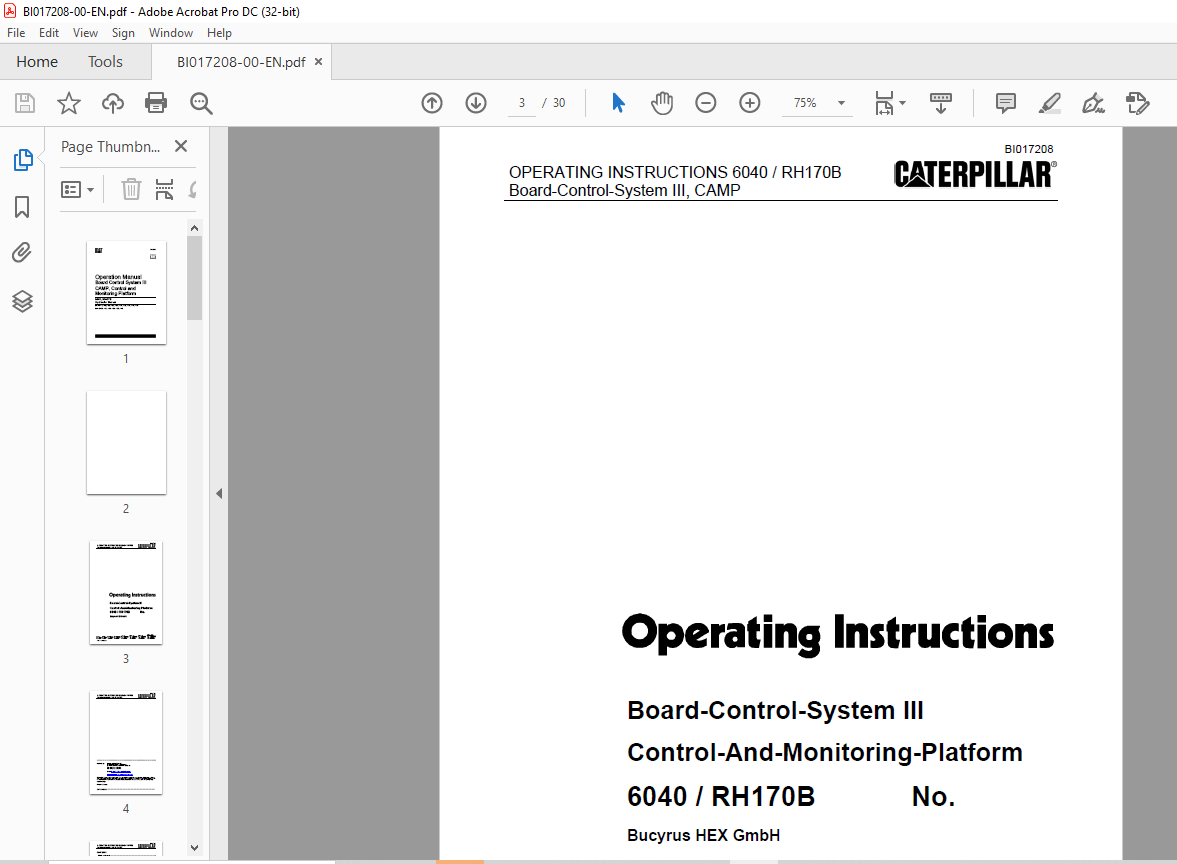1177x864 pixels.
Task: Open the fit page width tool
Action: pos(884,103)
